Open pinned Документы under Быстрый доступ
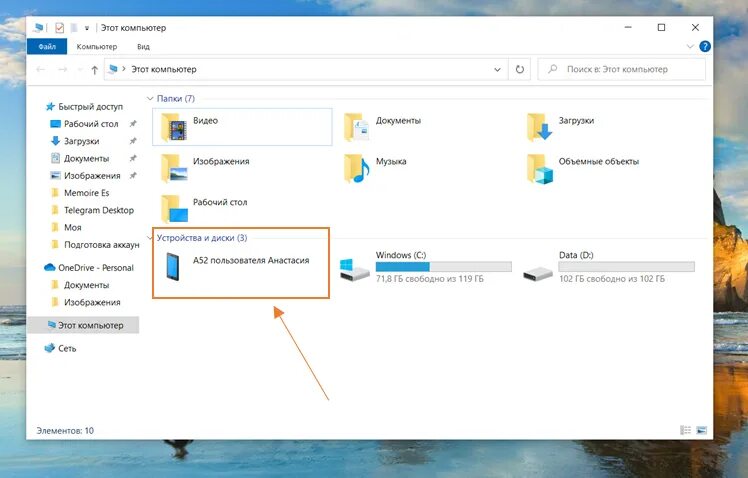Viewport: 748px width, 478px height. (x=80, y=158)
